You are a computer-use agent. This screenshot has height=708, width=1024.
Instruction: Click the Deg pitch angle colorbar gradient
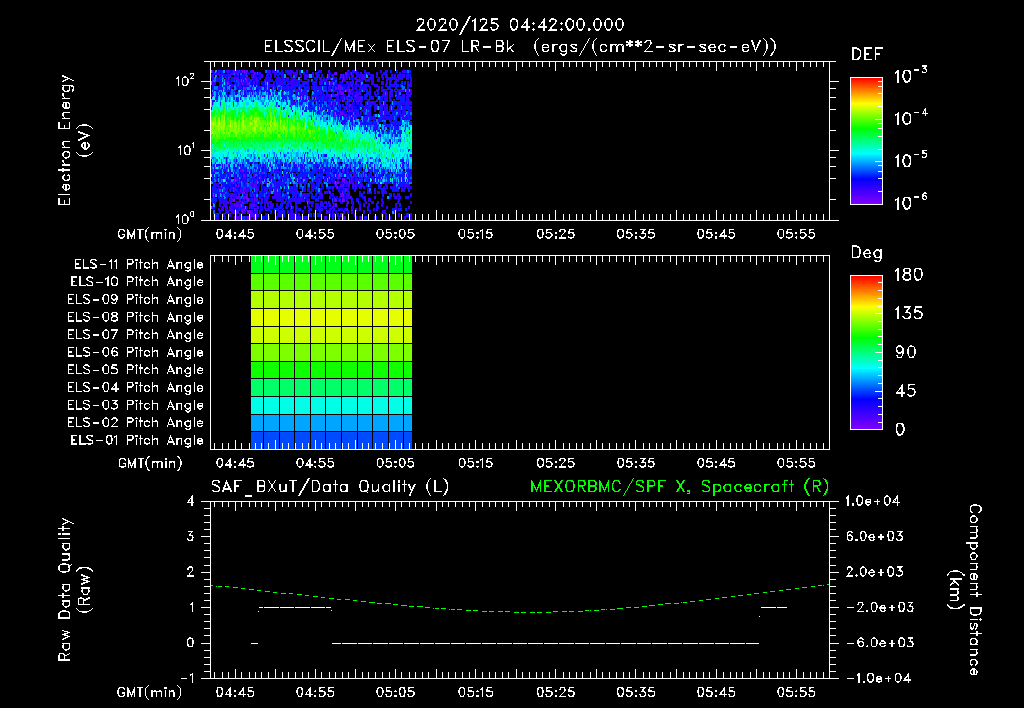point(866,352)
